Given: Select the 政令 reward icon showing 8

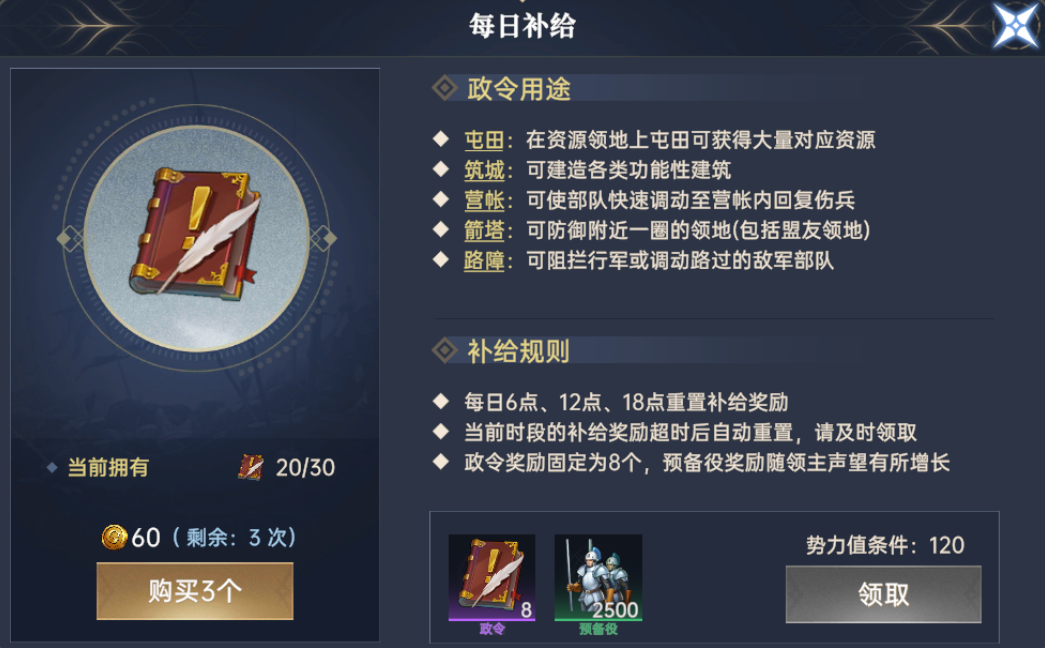Looking at the screenshot, I should 492,577.
